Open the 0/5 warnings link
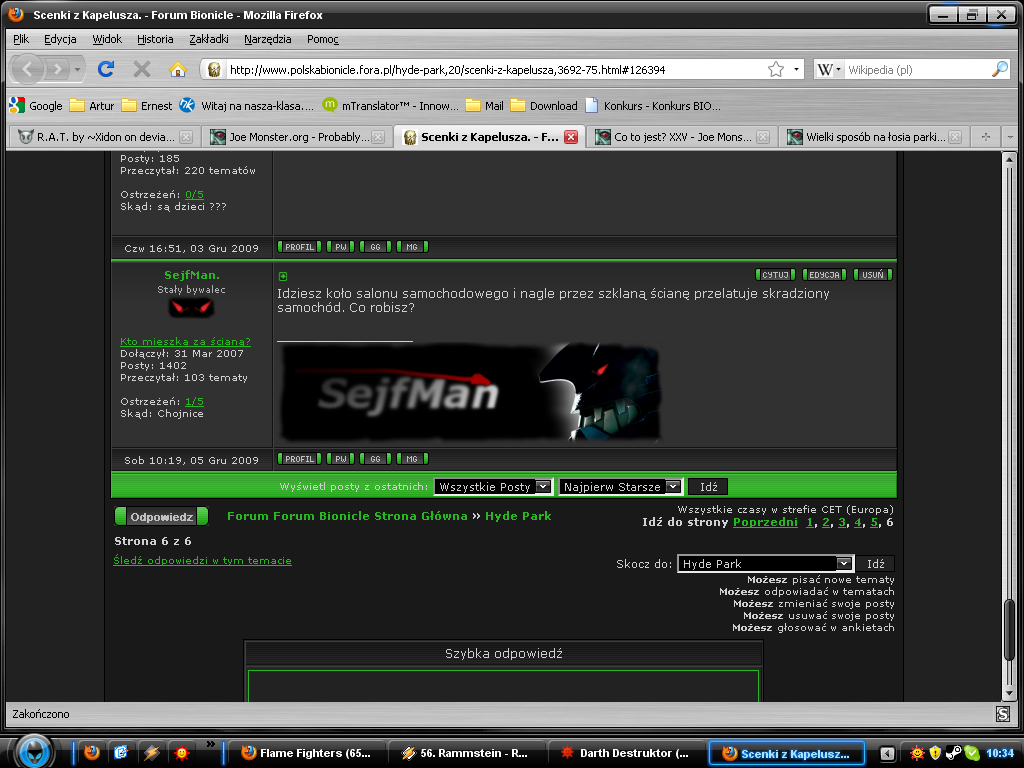Viewport: 1024px width, 768px height. pyautogui.click(x=194, y=195)
